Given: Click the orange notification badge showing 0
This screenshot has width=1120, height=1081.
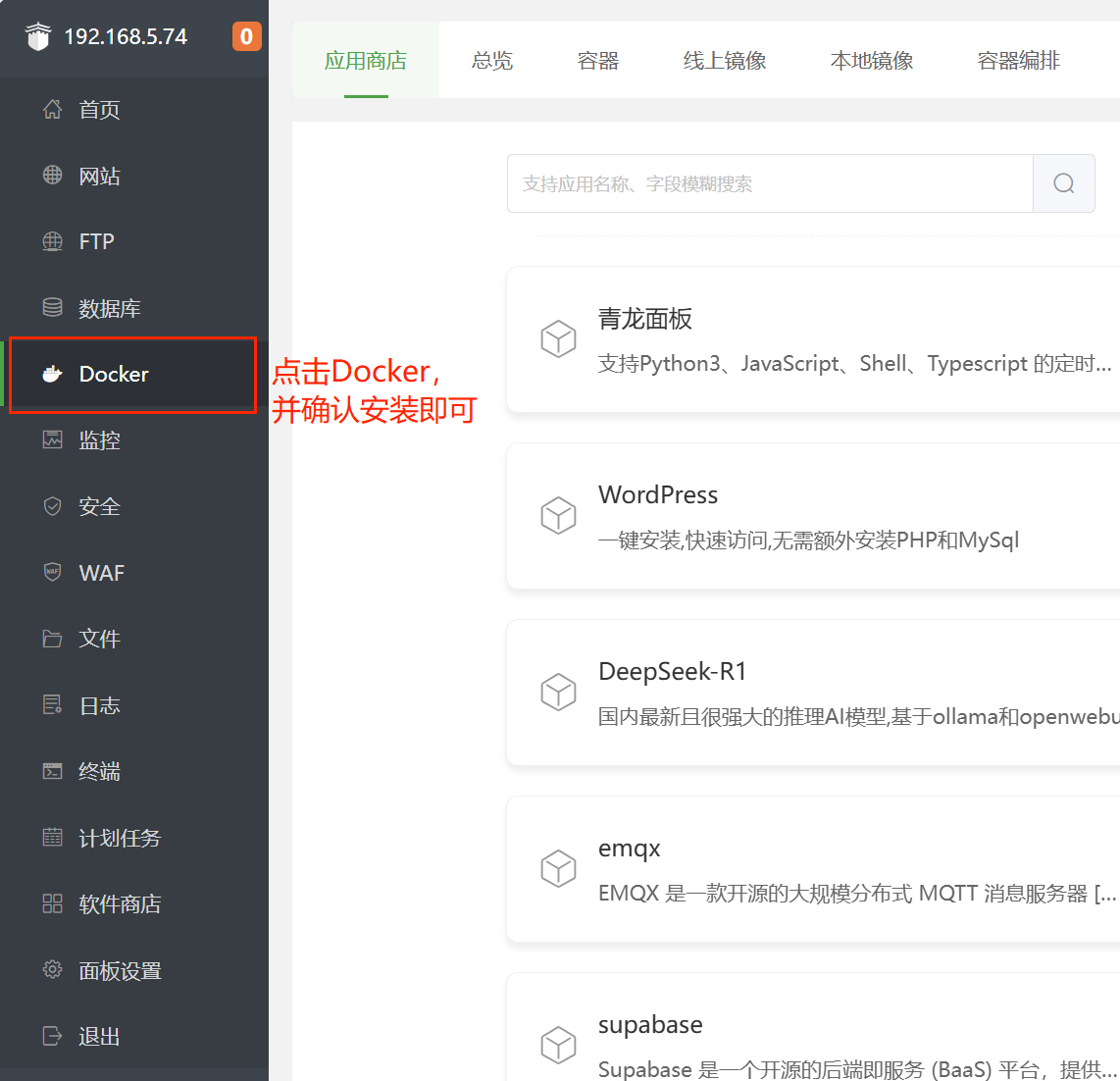Looking at the screenshot, I should coord(246,36).
